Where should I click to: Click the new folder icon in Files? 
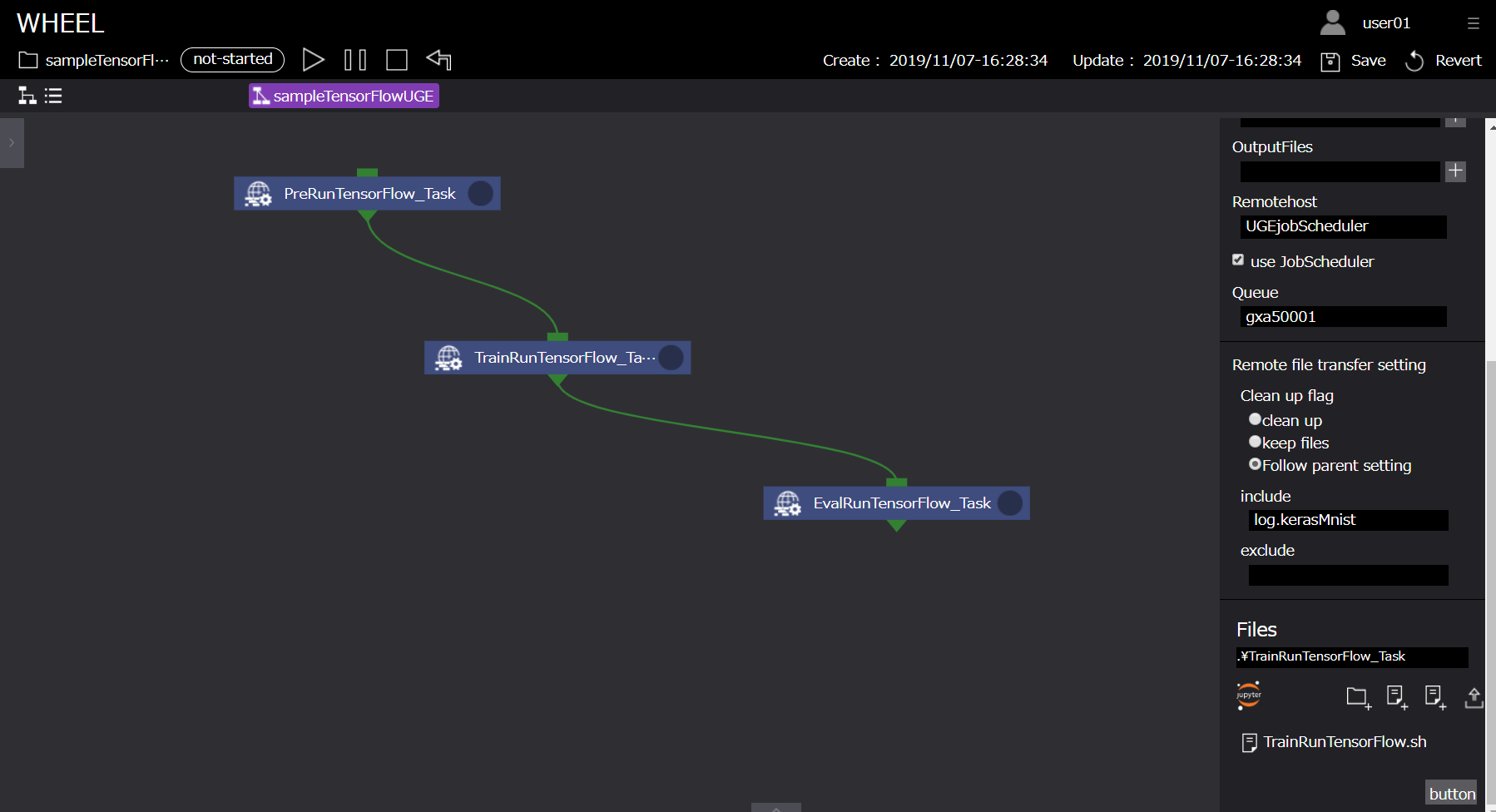[x=1358, y=697]
